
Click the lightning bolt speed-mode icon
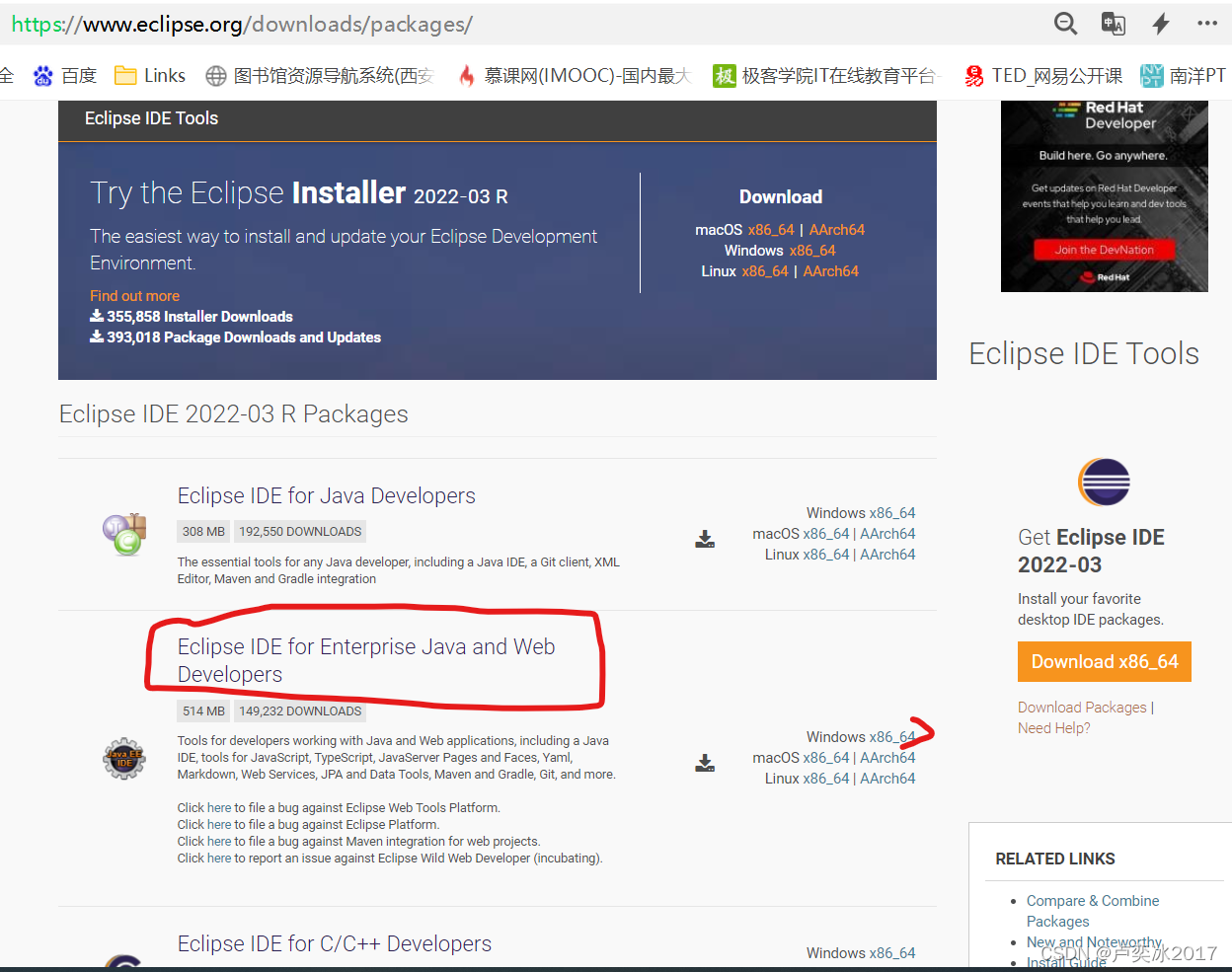click(1161, 24)
